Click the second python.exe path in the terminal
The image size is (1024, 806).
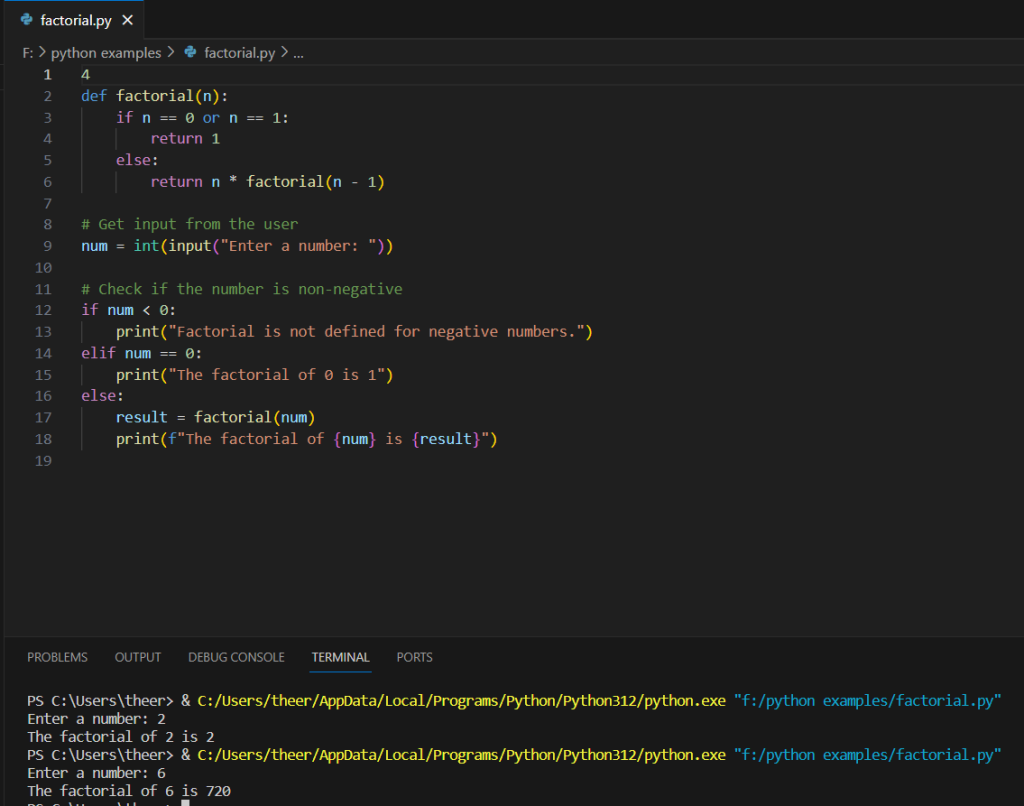(461, 754)
